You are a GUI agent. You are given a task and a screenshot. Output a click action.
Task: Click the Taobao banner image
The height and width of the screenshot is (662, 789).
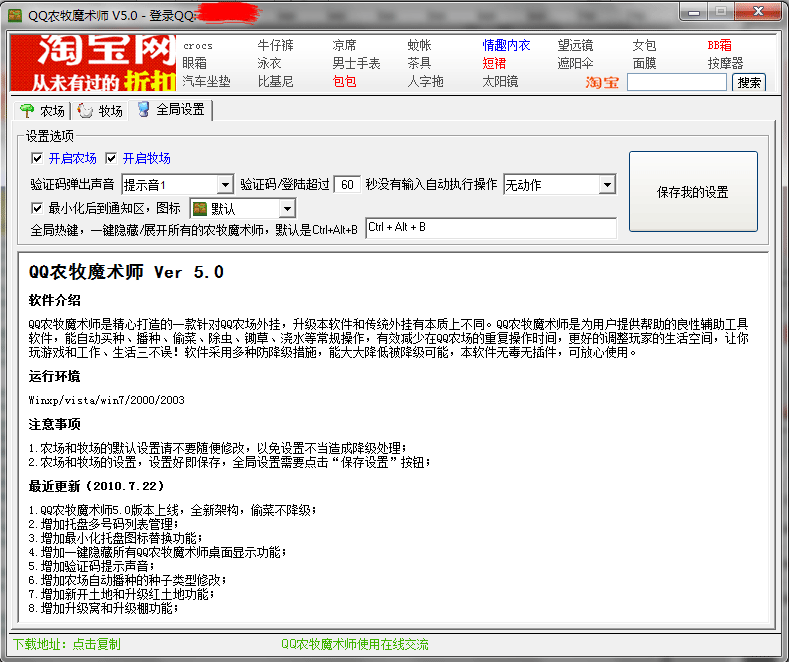coord(91,64)
